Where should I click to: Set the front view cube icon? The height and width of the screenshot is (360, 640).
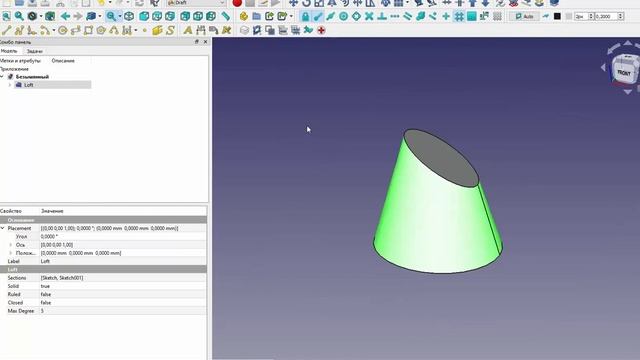click(144, 16)
